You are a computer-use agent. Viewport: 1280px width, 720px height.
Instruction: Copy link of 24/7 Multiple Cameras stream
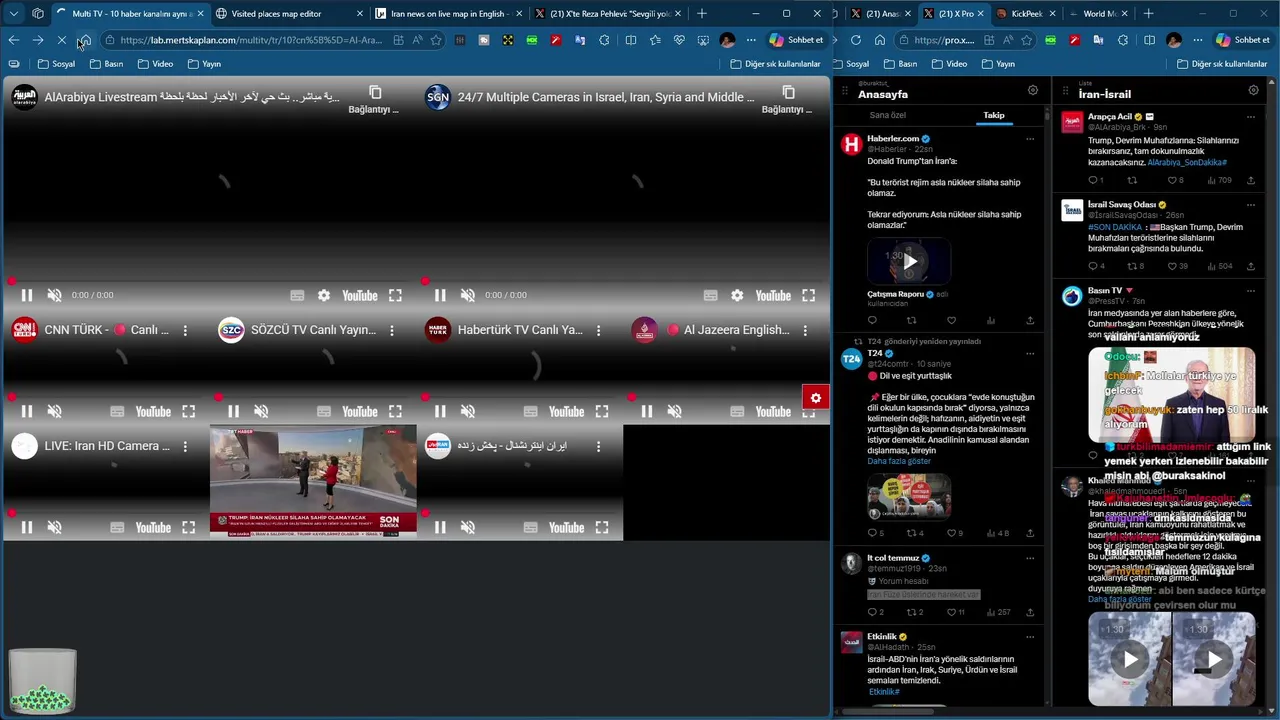click(787, 98)
